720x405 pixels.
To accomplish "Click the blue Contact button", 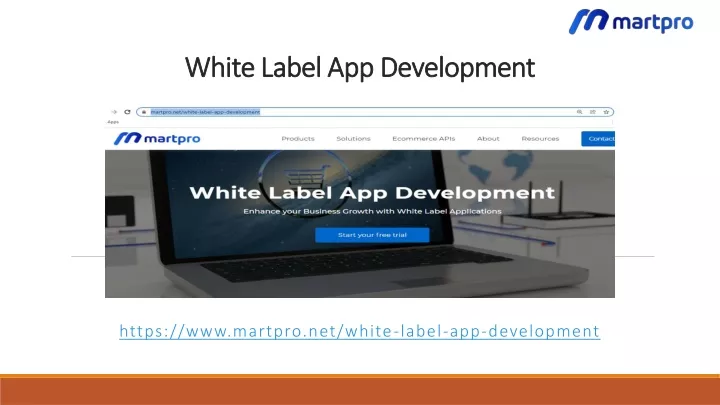I will pyautogui.click(x=598, y=139).
